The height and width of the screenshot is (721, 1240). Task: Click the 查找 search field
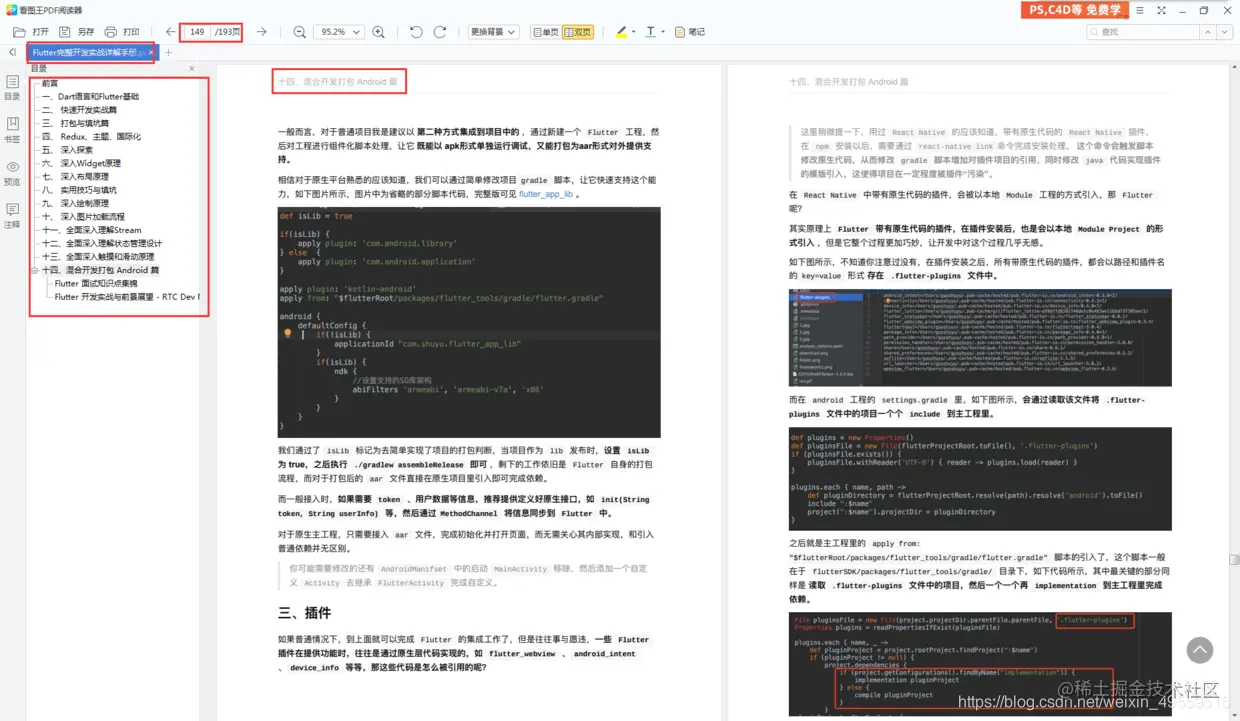click(1143, 32)
